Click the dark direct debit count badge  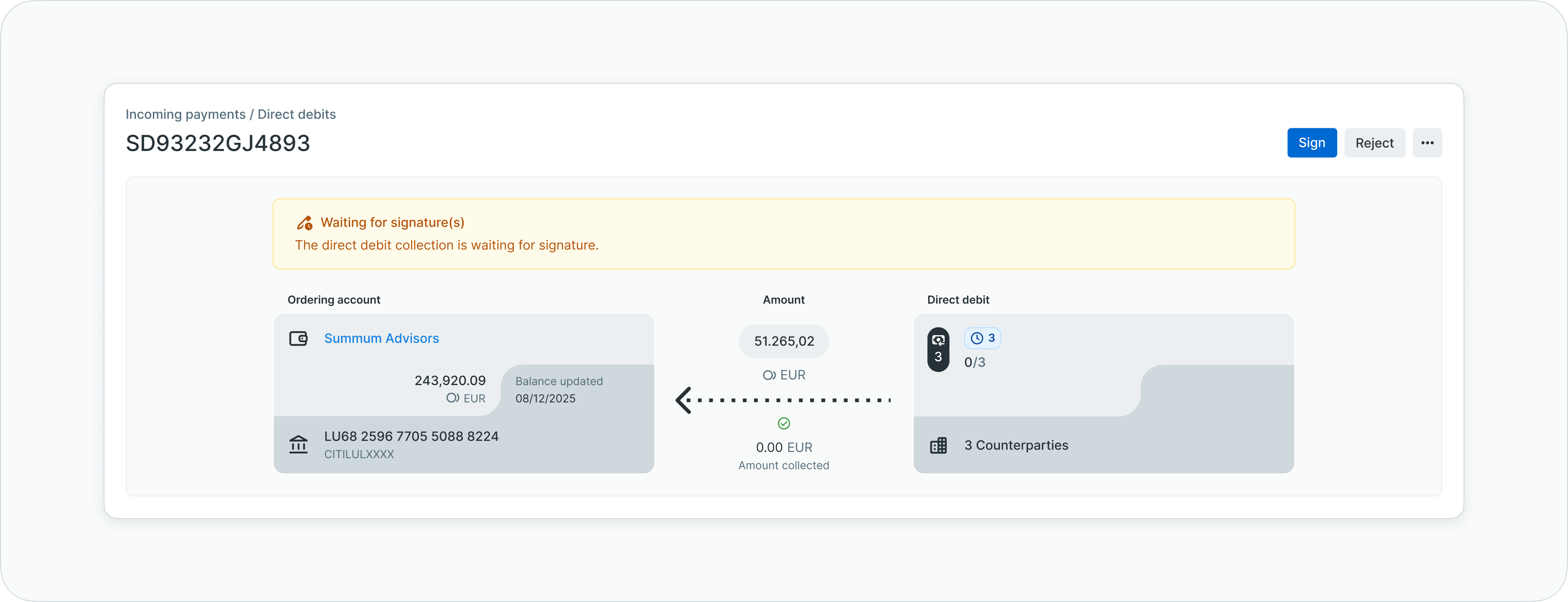click(x=938, y=349)
